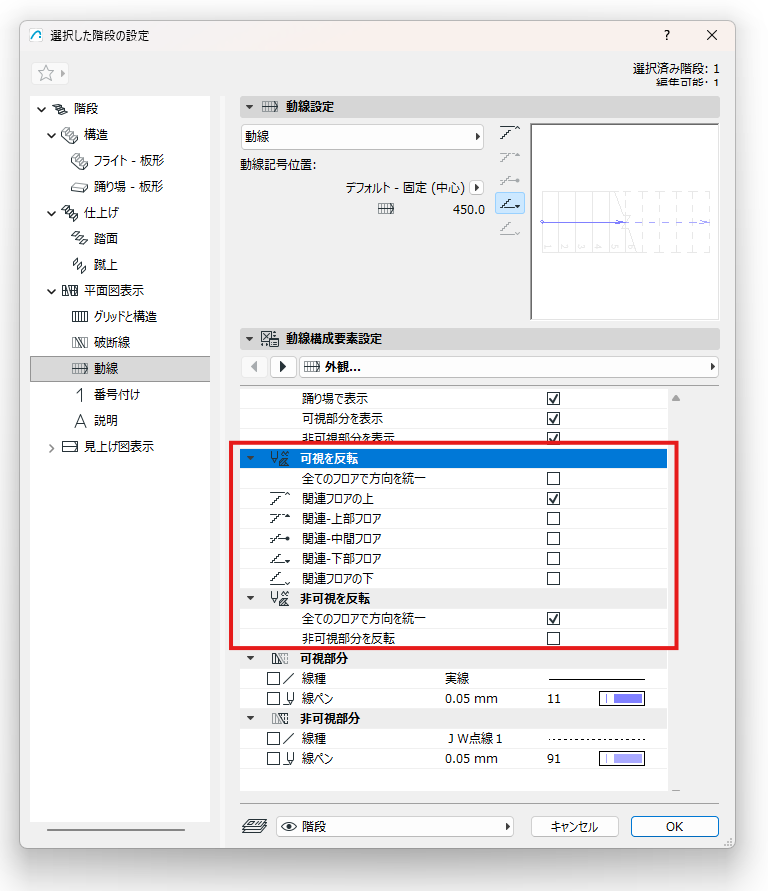The width and height of the screenshot is (768, 891).
Task: Click the 動線構成要素設定 panel header icon
Action: [270, 339]
